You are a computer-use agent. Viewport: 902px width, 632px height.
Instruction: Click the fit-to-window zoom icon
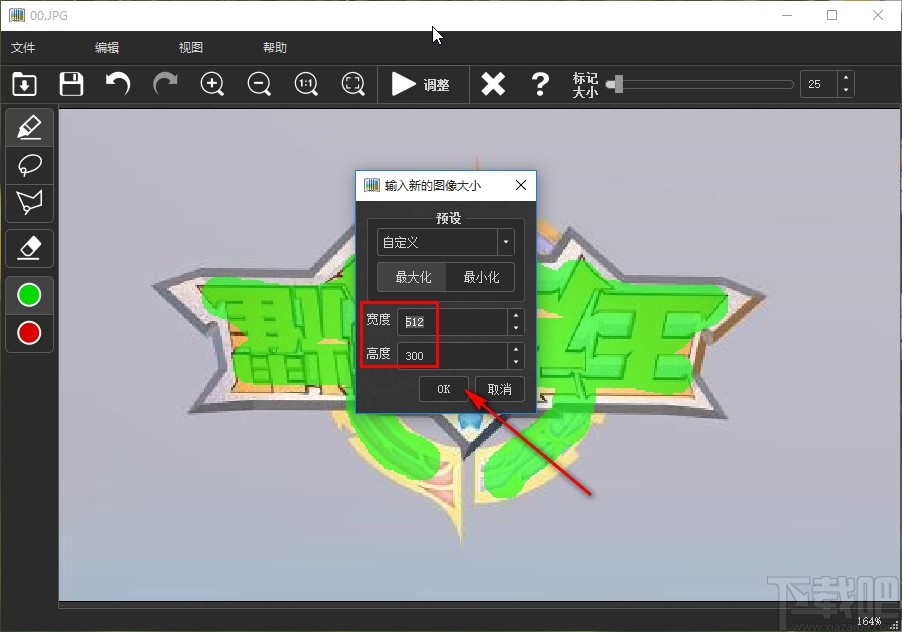click(353, 84)
